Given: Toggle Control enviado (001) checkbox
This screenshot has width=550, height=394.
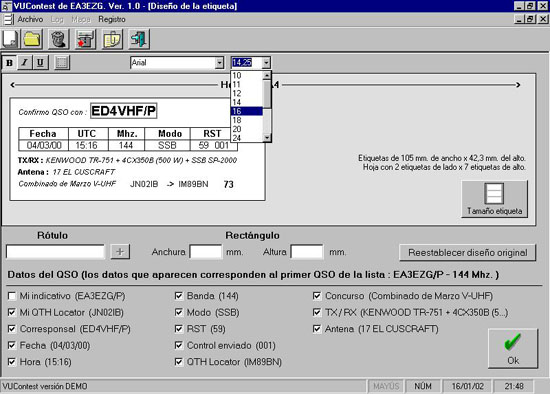Looking at the screenshot, I should pos(179,345).
